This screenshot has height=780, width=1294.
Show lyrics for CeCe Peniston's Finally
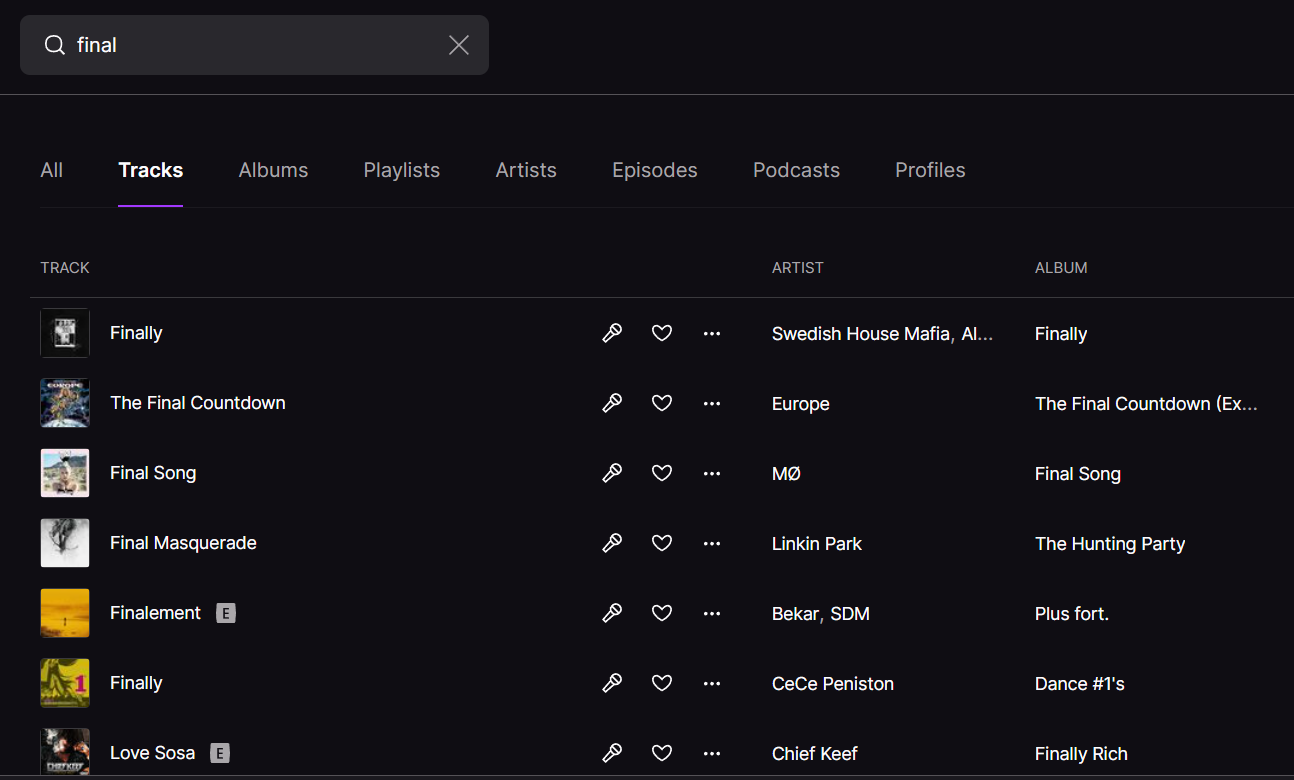point(612,683)
